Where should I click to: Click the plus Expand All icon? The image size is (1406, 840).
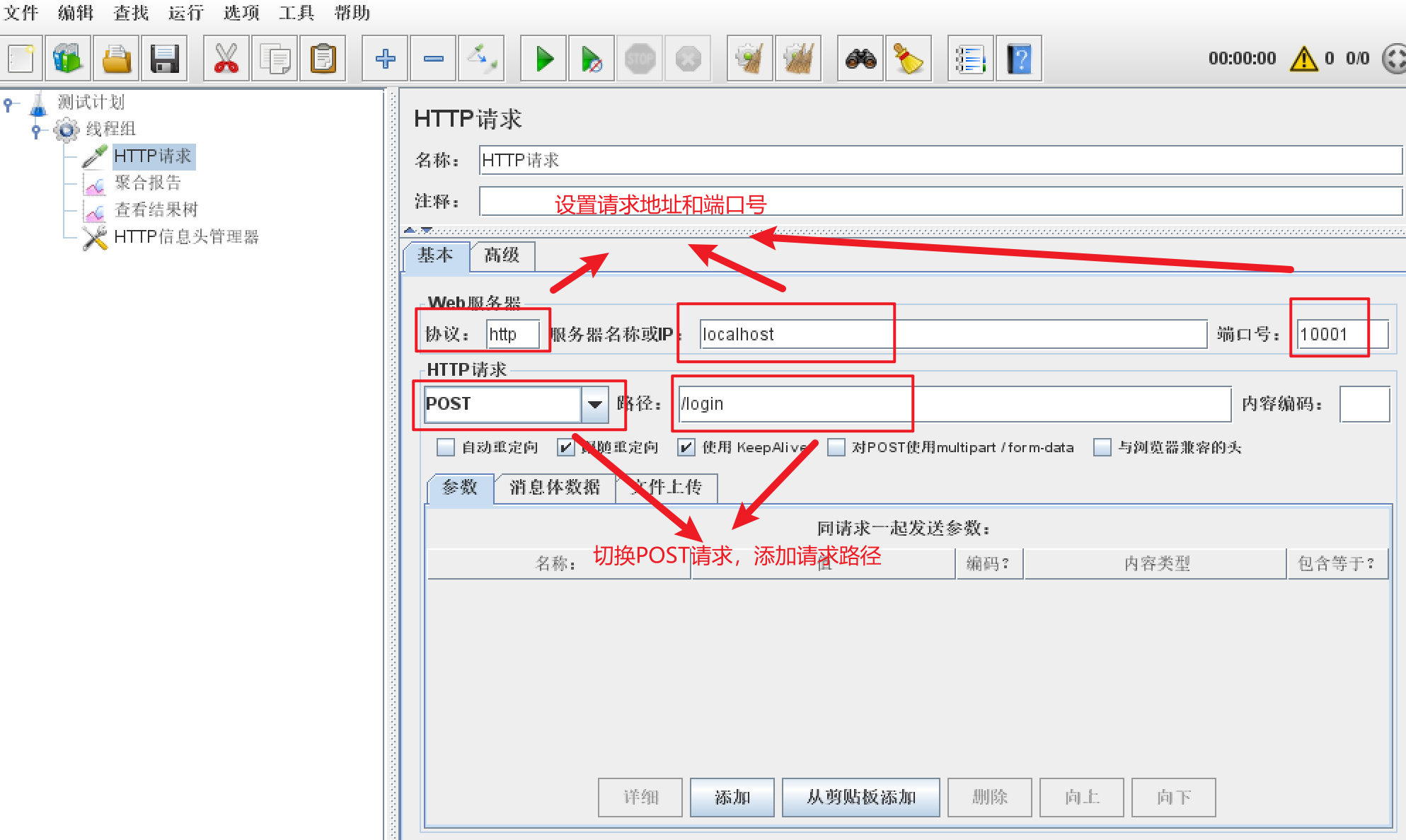click(x=385, y=59)
